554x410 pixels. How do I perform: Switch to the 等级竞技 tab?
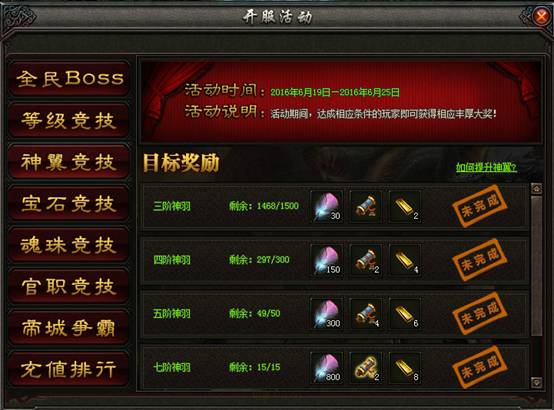click(69, 120)
